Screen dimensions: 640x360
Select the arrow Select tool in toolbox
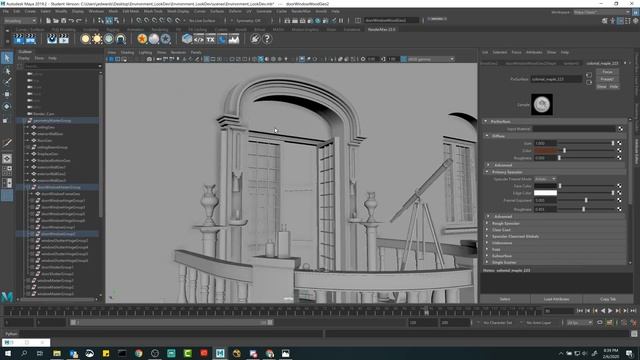coord(7,58)
